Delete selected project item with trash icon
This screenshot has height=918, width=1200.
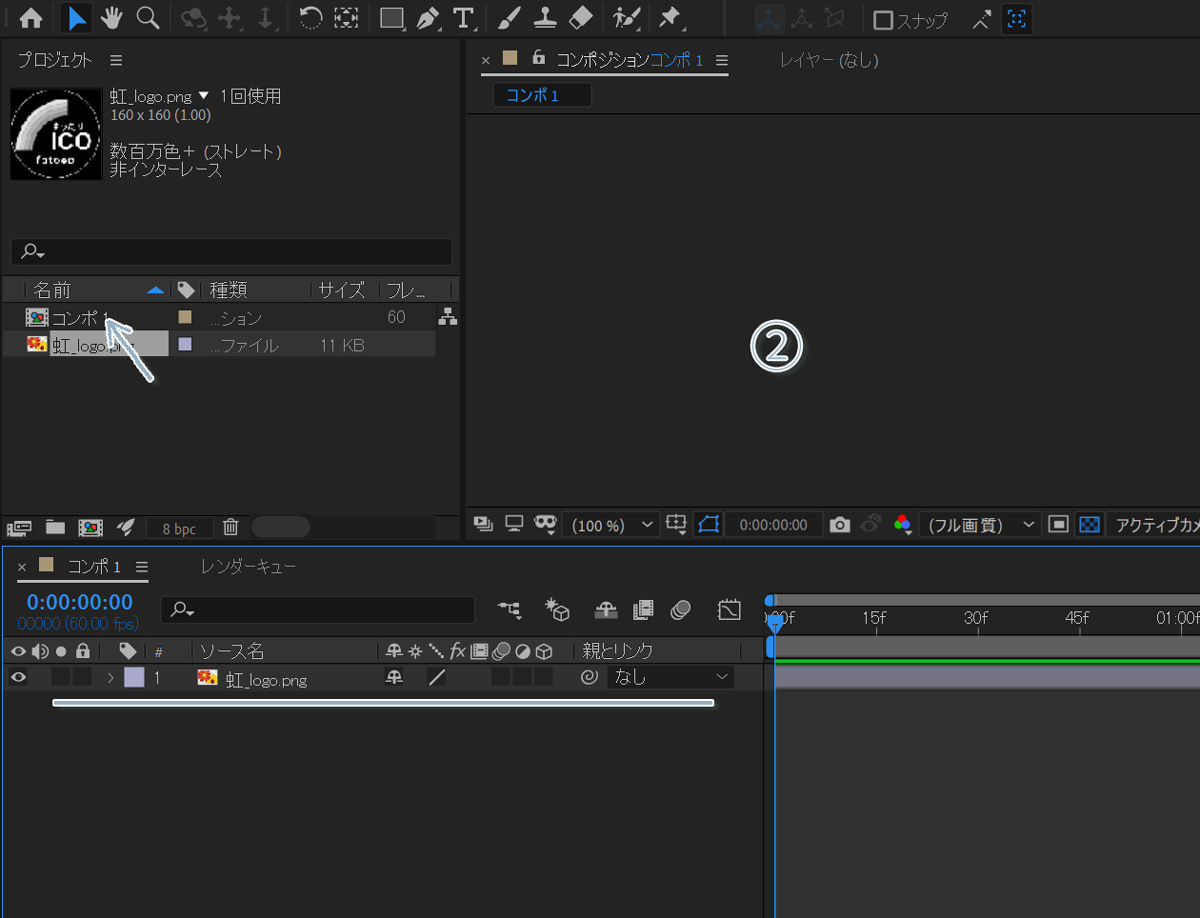tap(230, 527)
